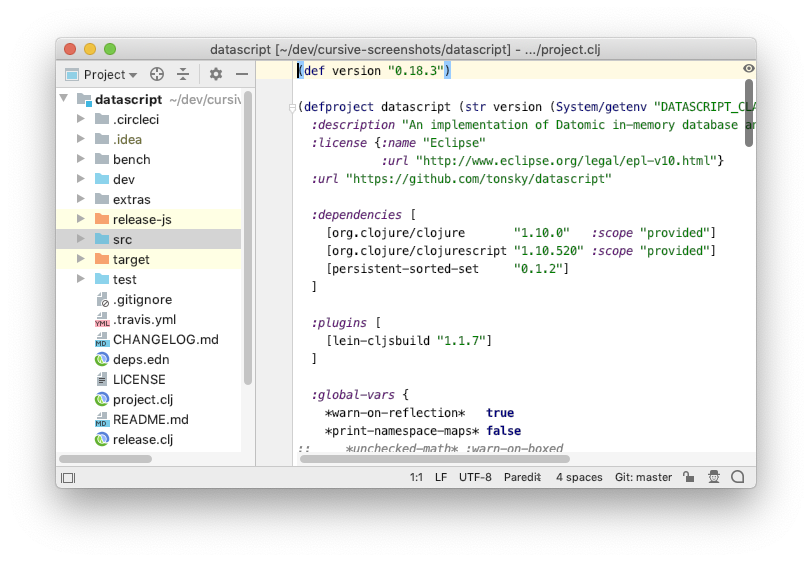
Task: Select the src source folder icon
Action: click(102, 239)
